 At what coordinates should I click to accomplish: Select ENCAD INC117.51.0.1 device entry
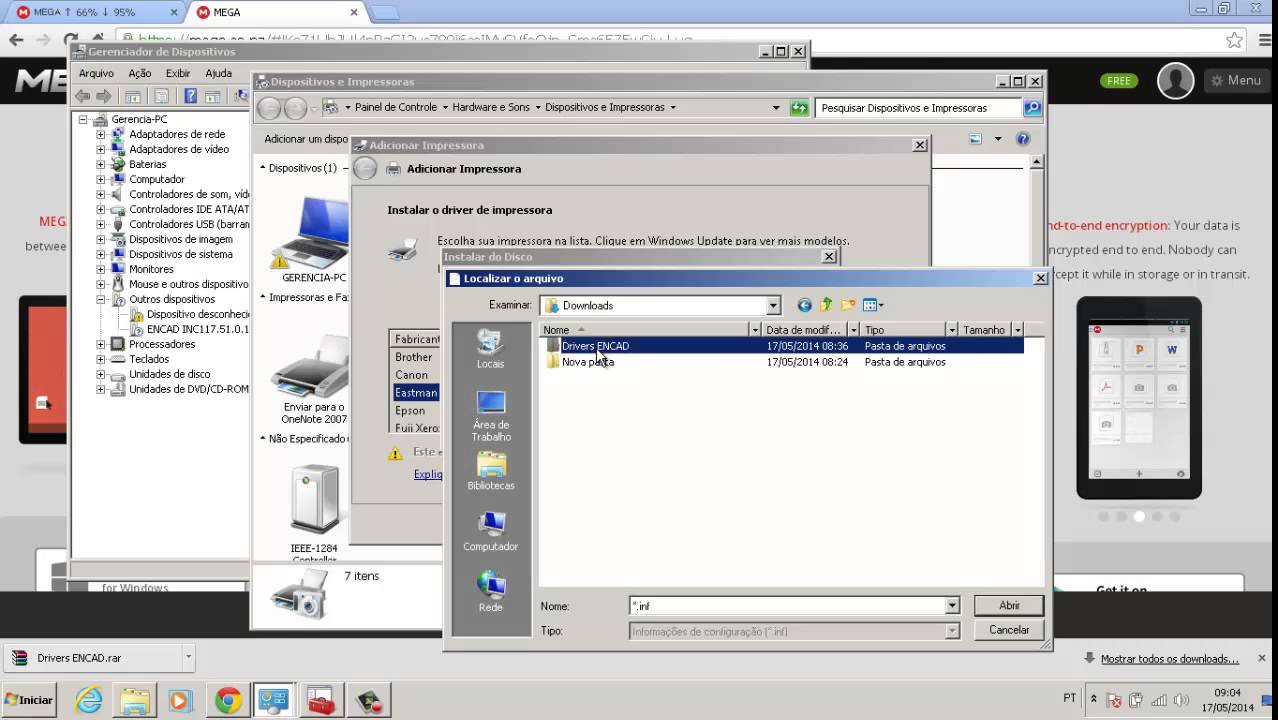point(197,329)
